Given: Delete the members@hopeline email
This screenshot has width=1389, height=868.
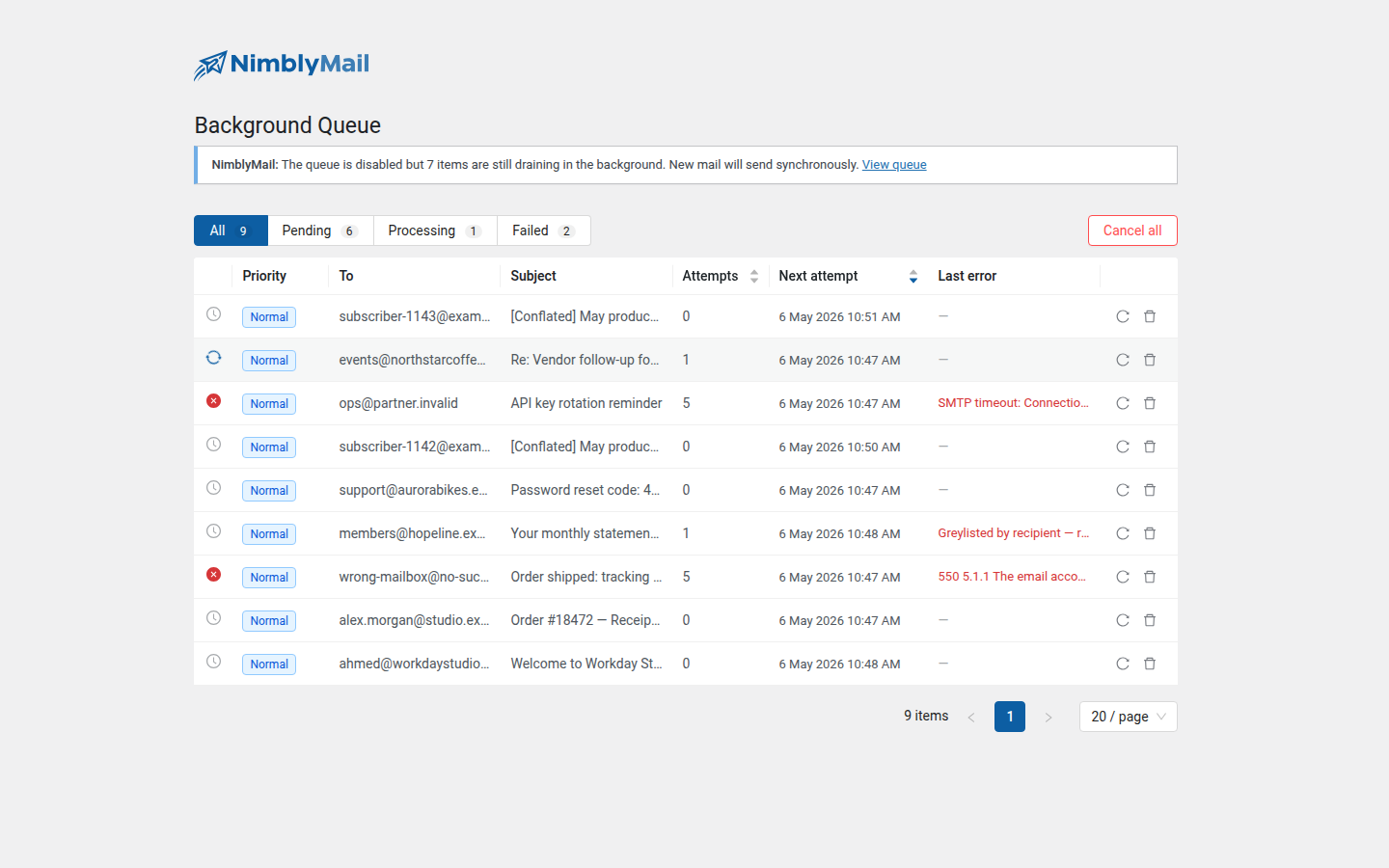Looking at the screenshot, I should click(x=1150, y=533).
